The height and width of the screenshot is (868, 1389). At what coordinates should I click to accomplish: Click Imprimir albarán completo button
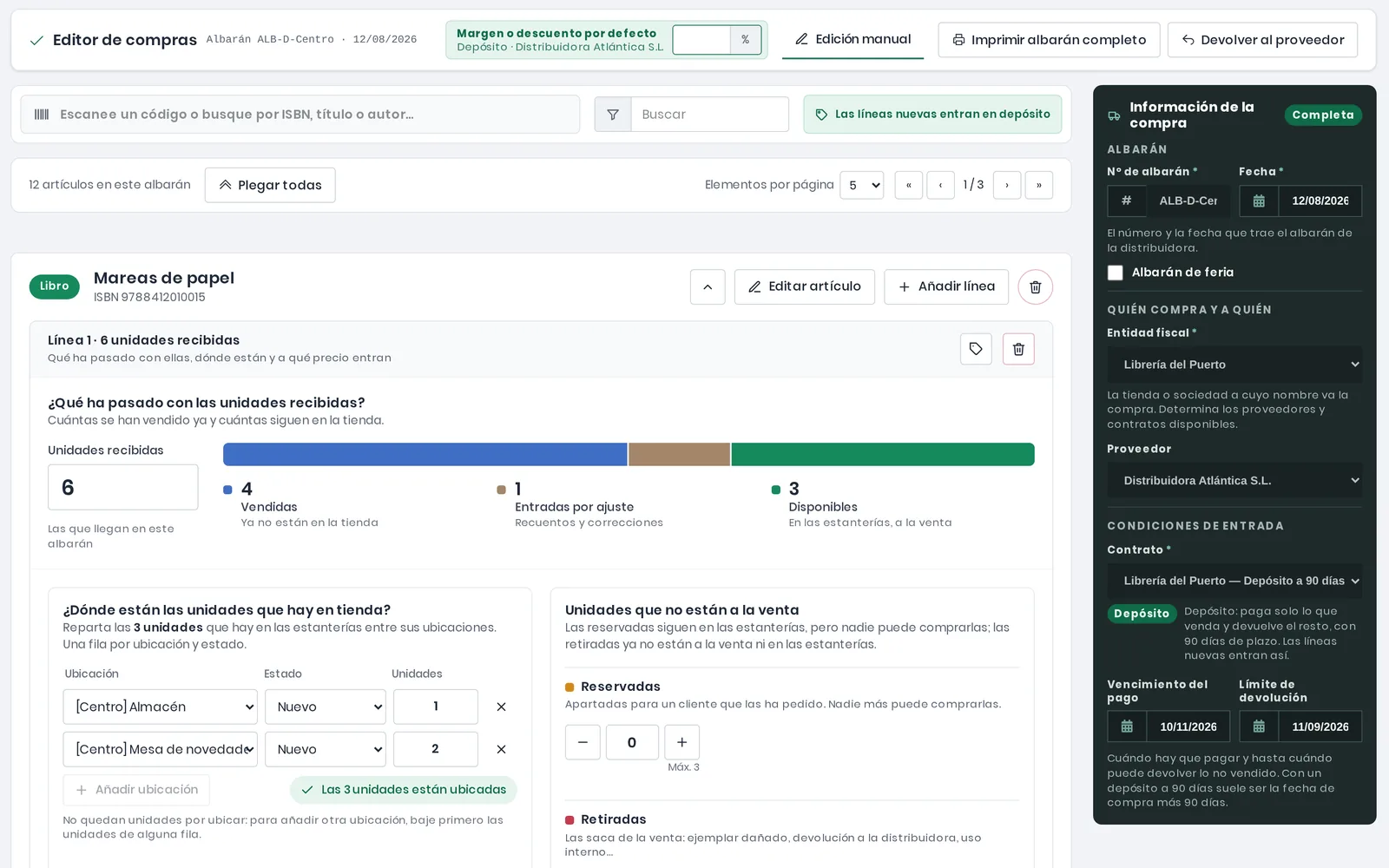(x=1049, y=40)
